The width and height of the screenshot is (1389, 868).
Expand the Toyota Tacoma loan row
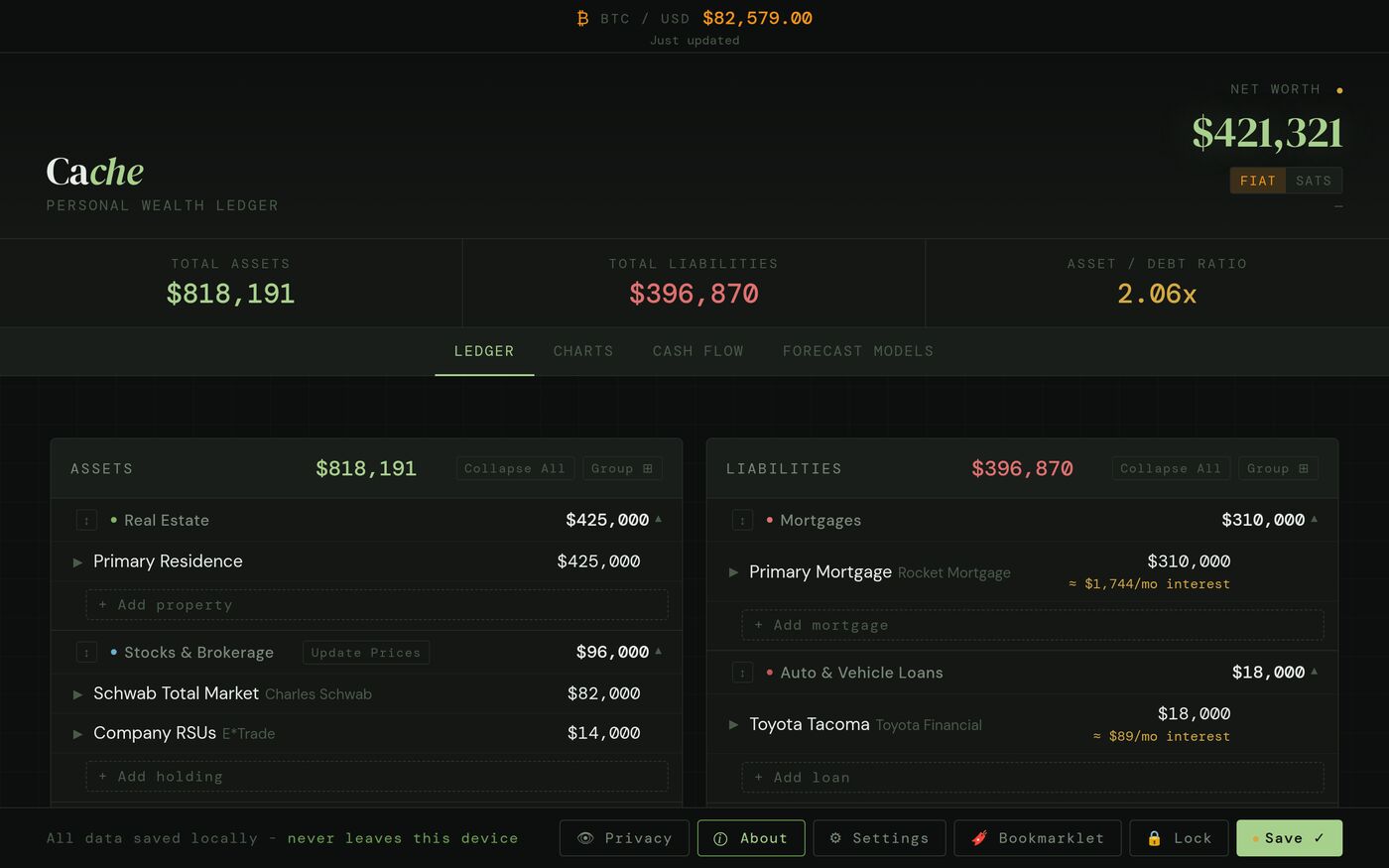pos(733,725)
